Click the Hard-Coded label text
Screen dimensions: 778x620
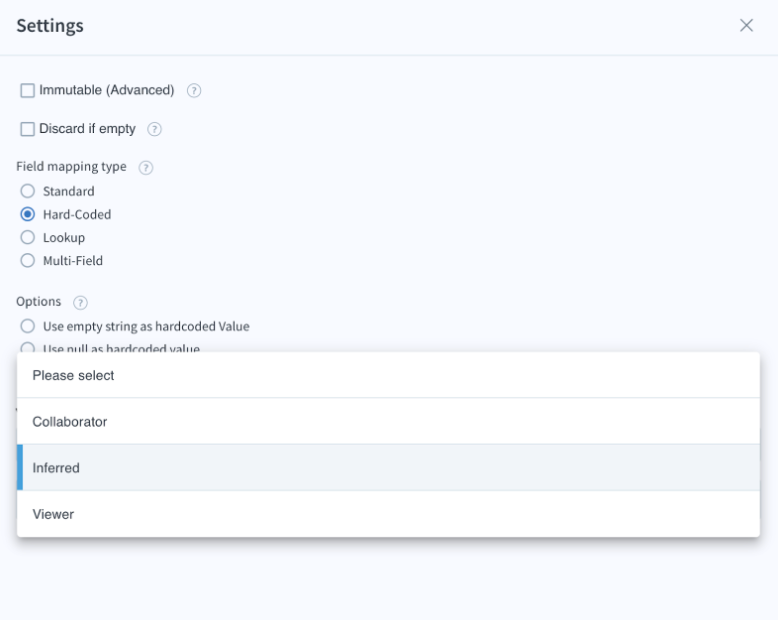coord(77,214)
